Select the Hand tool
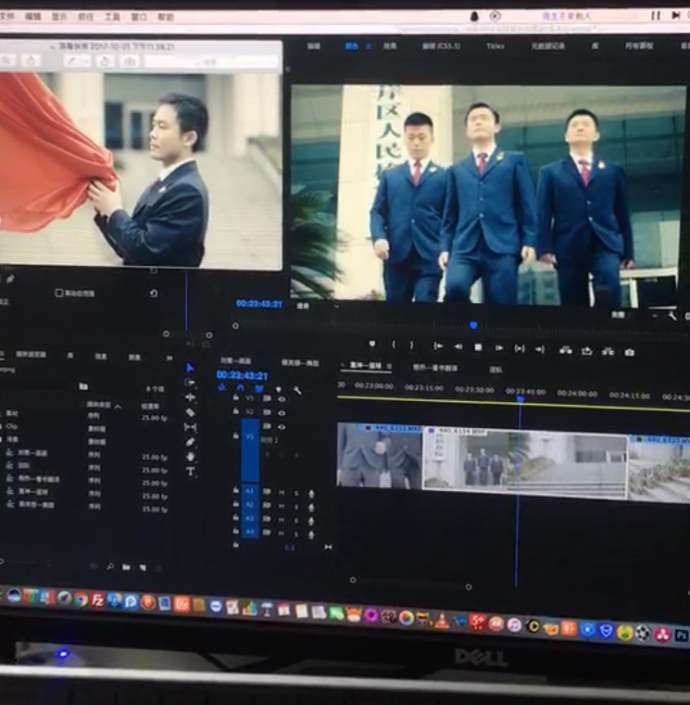Viewport: 690px width, 705px height. pyautogui.click(x=190, y=457)
